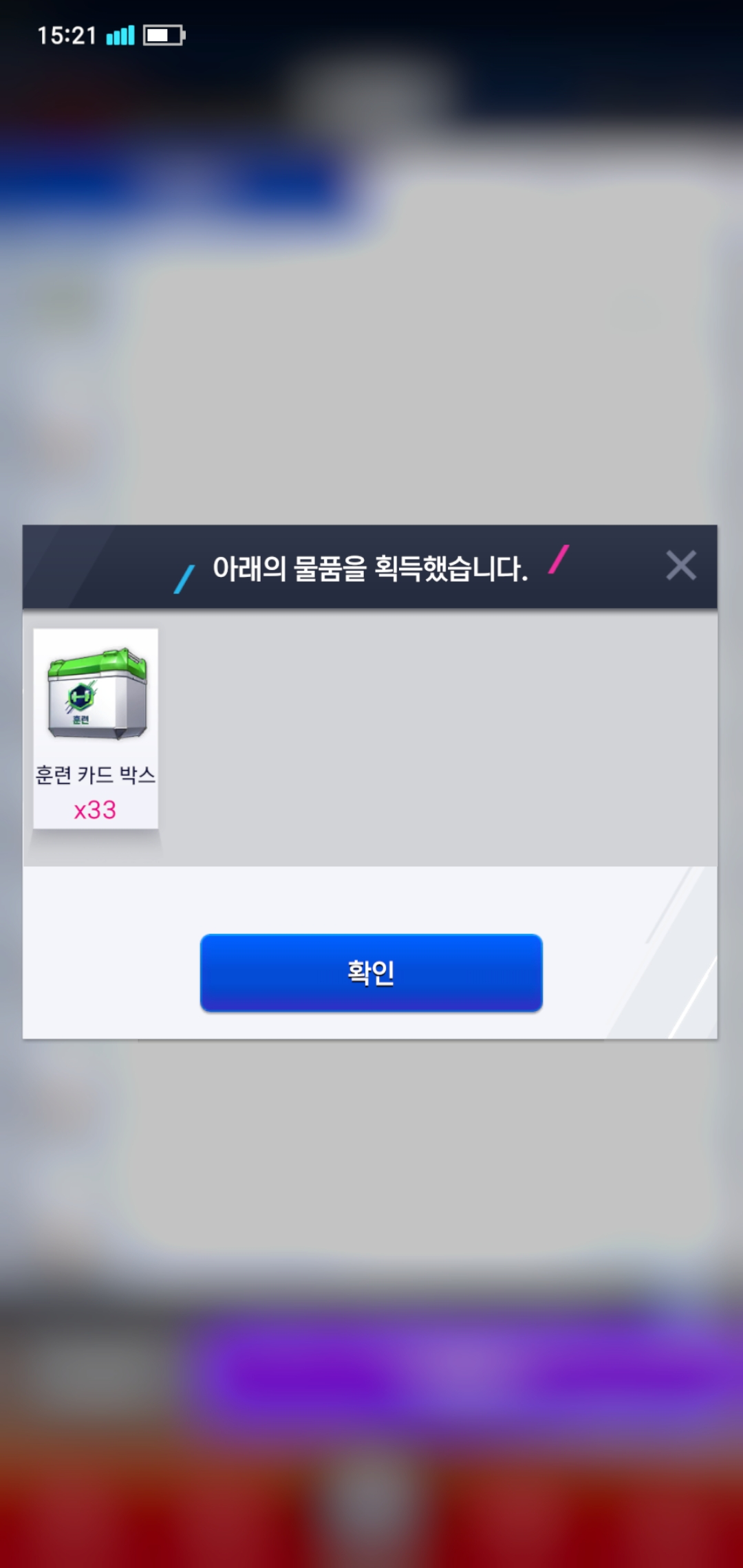Confirm the reward with the 확인 button
Viewport: 743px width, 1568px height.
pyautogui.click(x=371, y=972)
